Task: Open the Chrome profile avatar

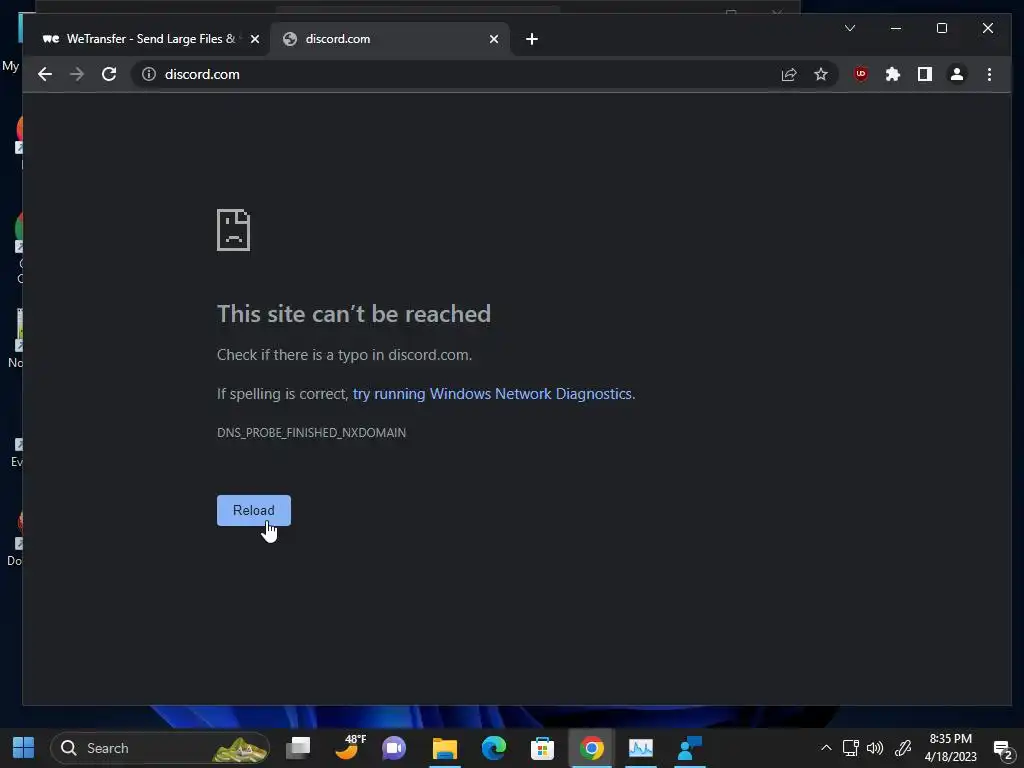Action: point(957,74)
